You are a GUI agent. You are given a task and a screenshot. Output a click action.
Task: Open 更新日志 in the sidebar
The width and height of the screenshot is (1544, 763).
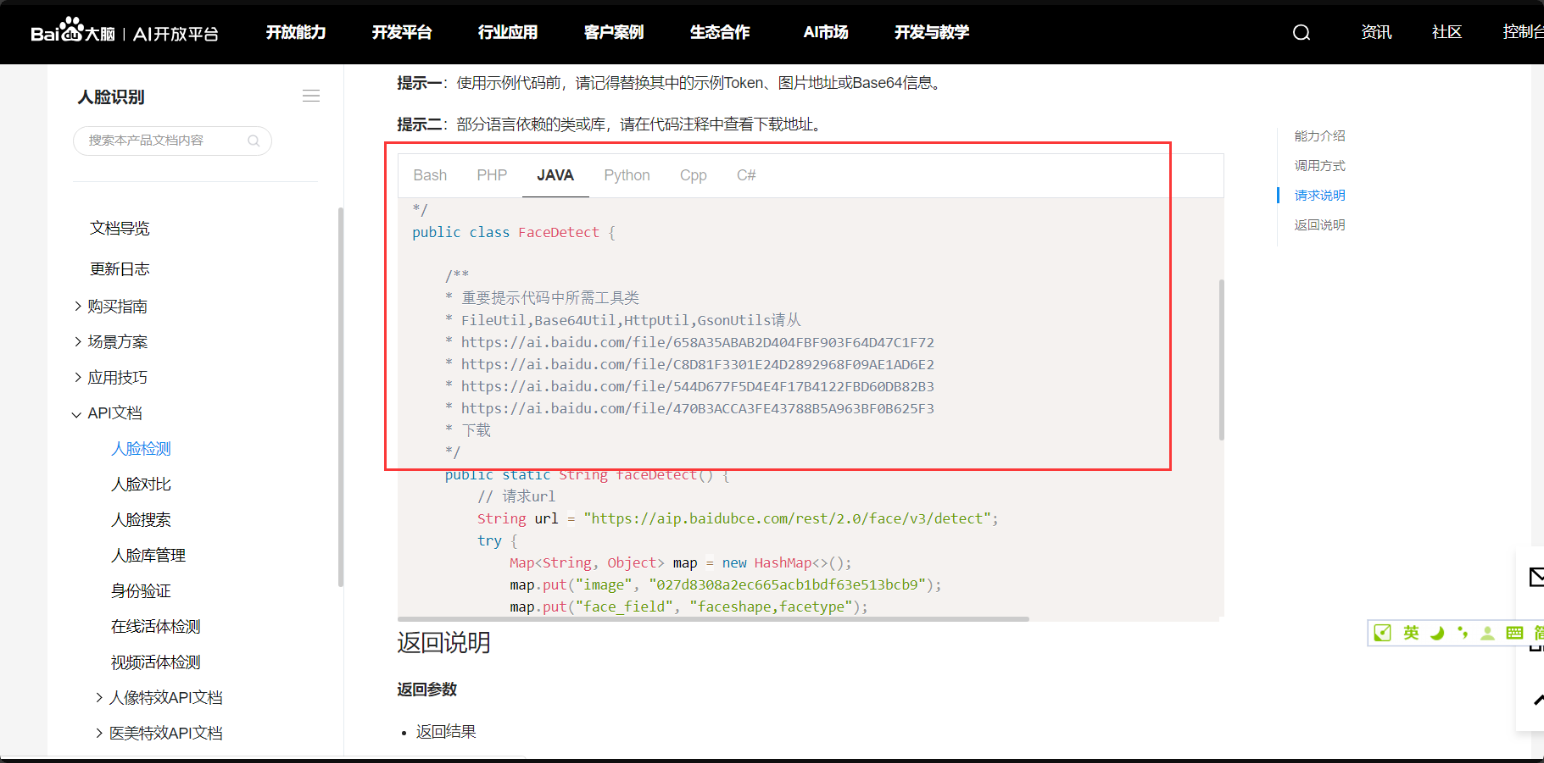(120, 269)
